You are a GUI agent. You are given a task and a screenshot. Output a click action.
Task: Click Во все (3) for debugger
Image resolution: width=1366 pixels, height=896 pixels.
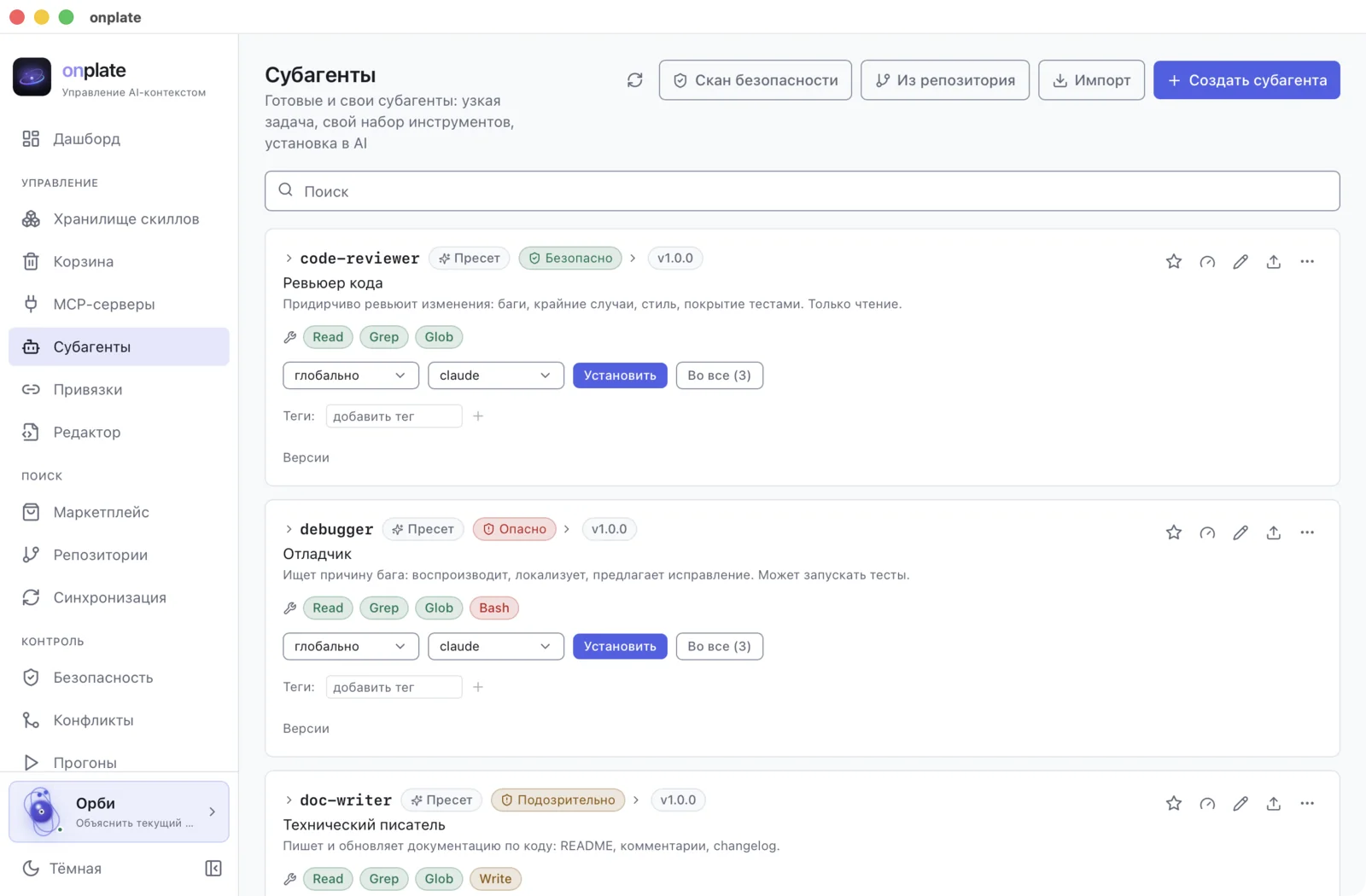pyautogui.click(x=720, y=646)
